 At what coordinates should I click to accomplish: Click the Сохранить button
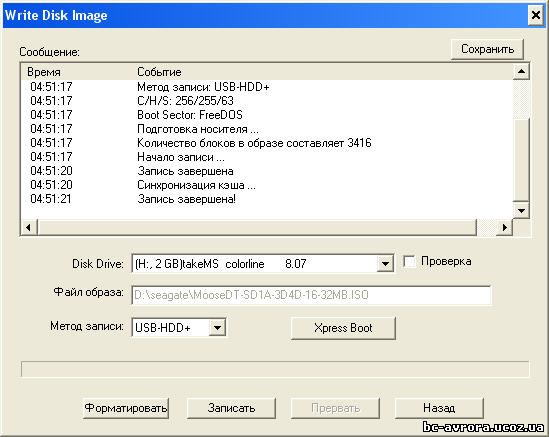(x=487, y=49)
